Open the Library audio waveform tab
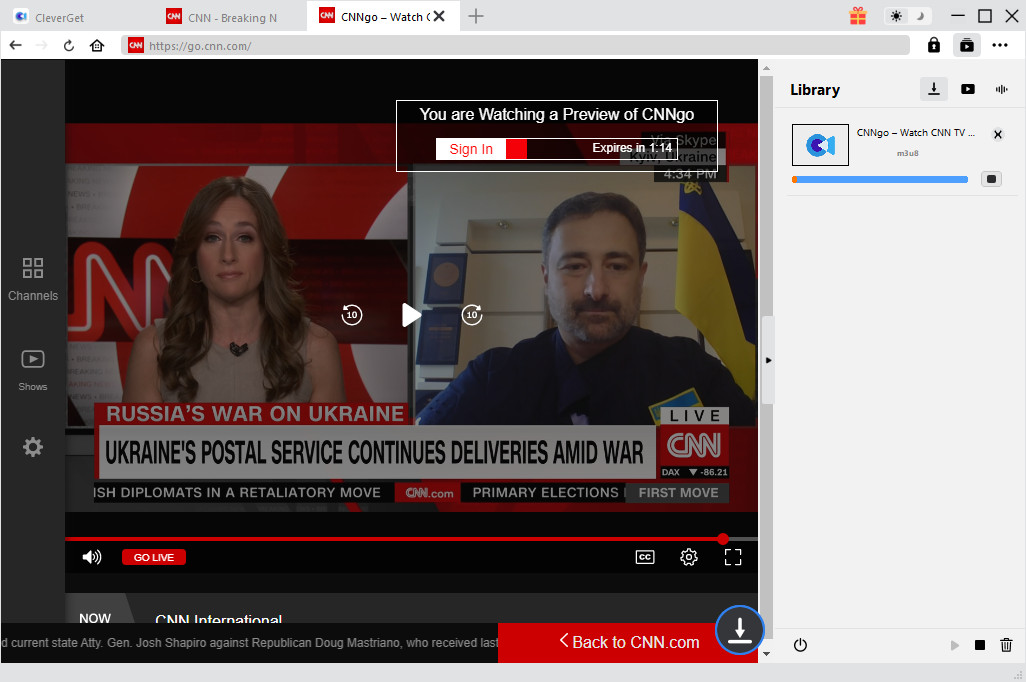 pos(1001,89)
